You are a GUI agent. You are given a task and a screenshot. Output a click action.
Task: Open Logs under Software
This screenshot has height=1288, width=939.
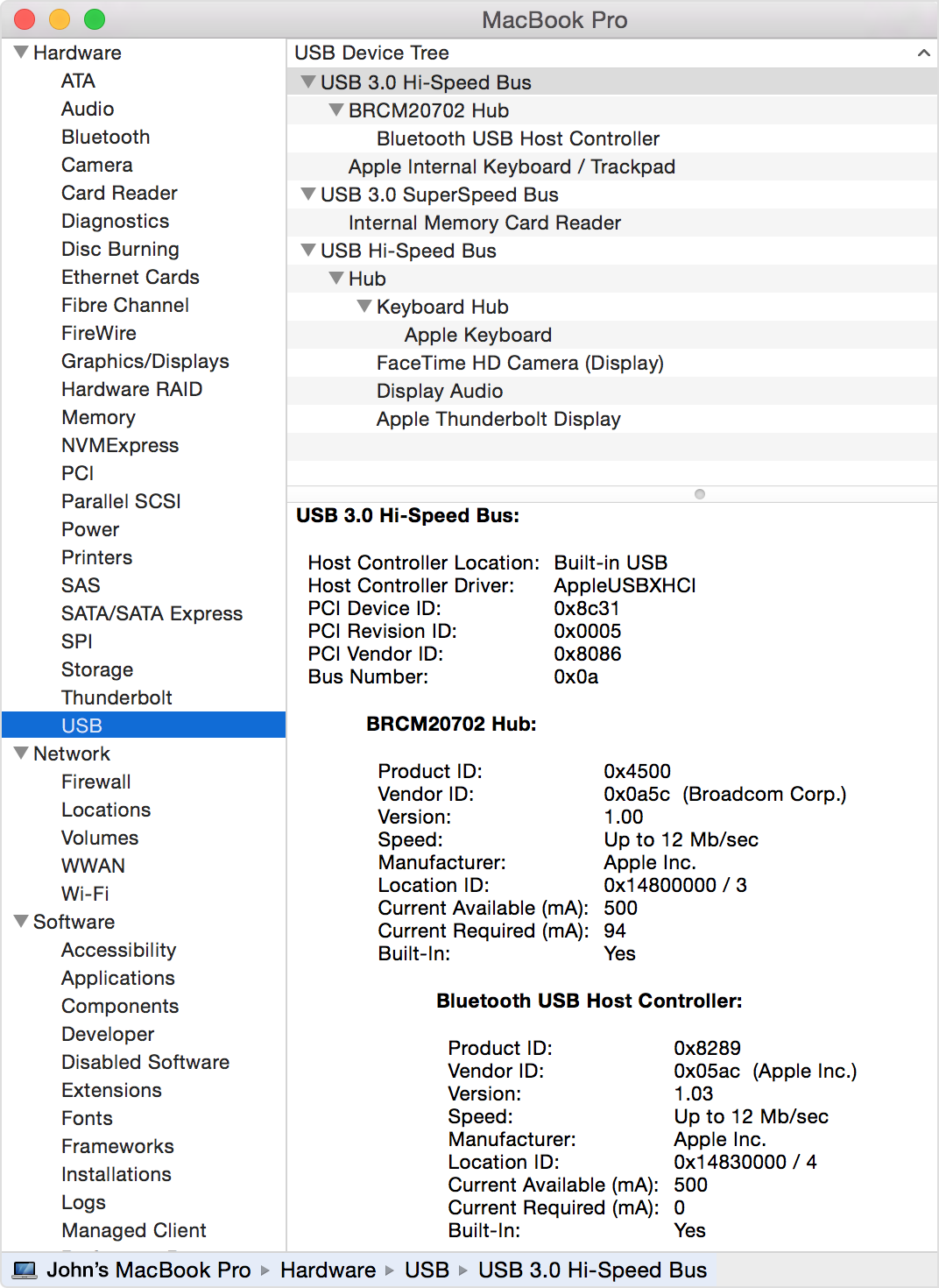click(83, 1203)
